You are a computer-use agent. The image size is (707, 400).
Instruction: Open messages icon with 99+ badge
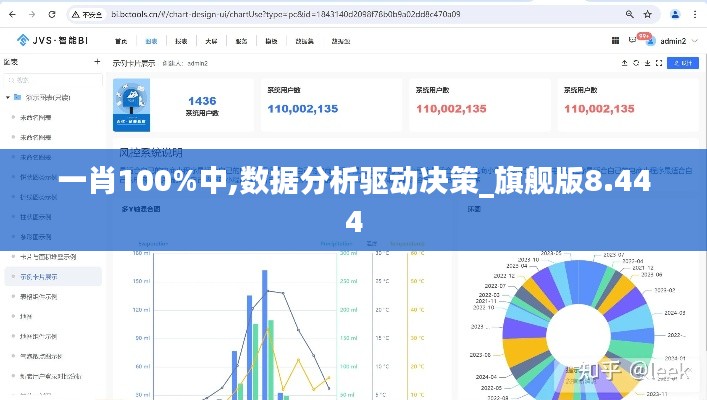[x=632, y=40]
